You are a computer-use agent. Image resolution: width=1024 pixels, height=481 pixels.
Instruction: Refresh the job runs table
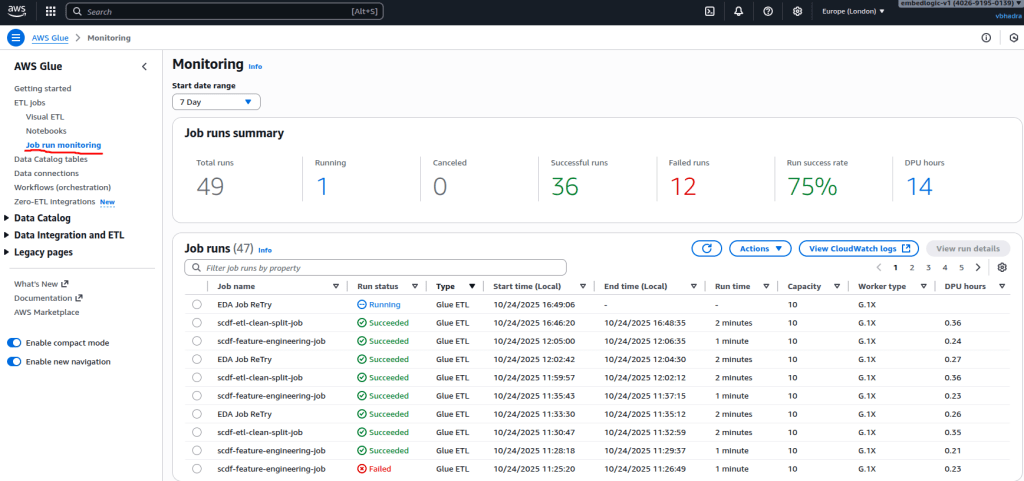[x=706, y=248]
